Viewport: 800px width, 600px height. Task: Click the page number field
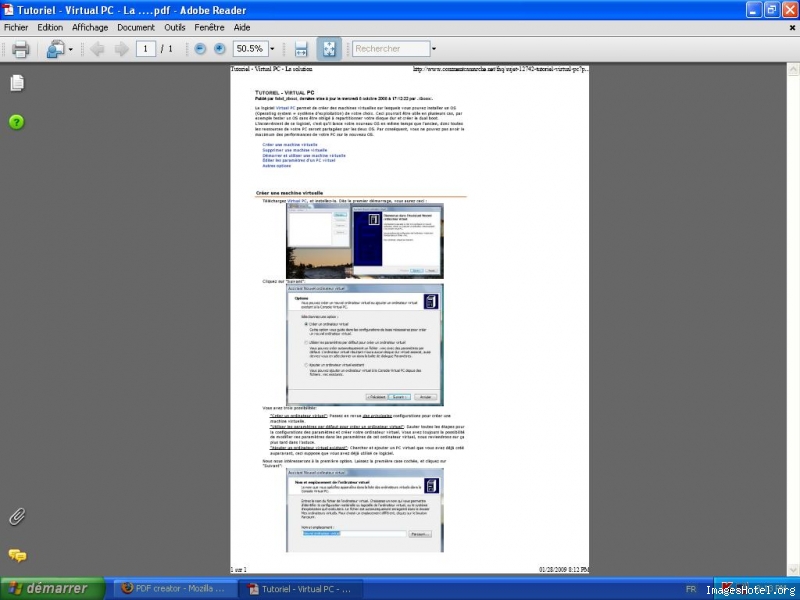point(146,48)
